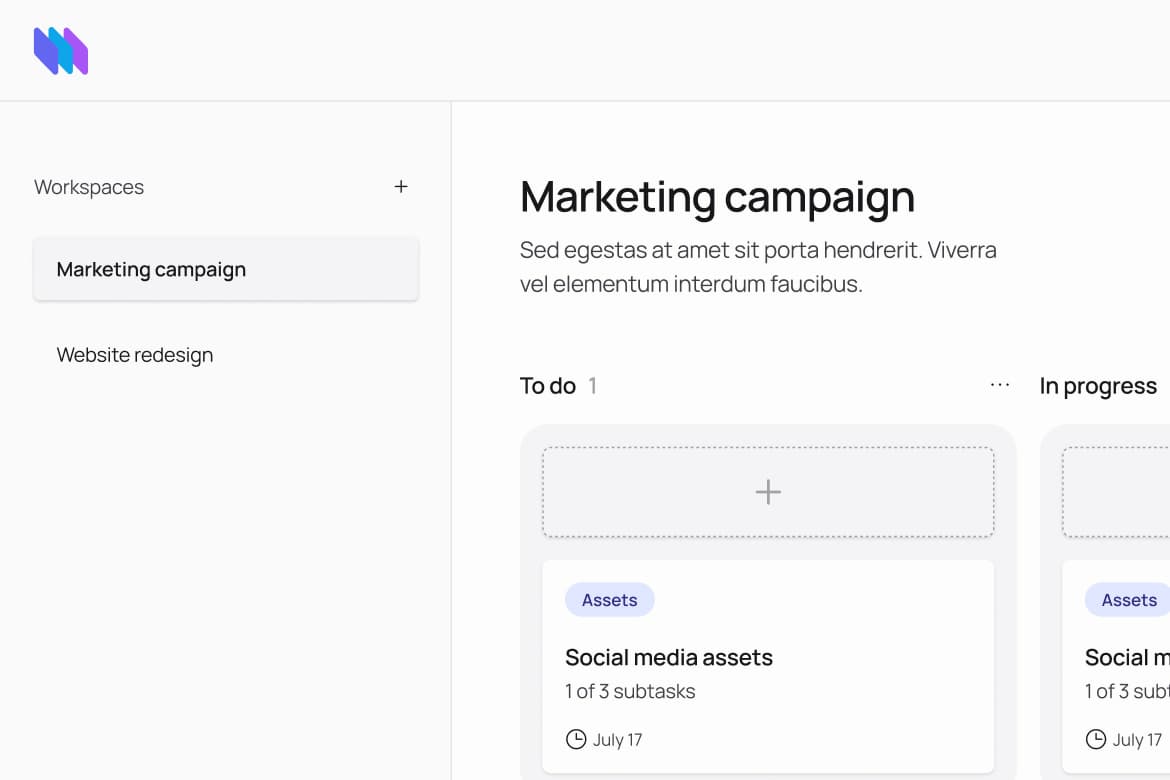Click the app logo in the header
The width and height of the screenshot is (1170, 780).
point(61,51)
